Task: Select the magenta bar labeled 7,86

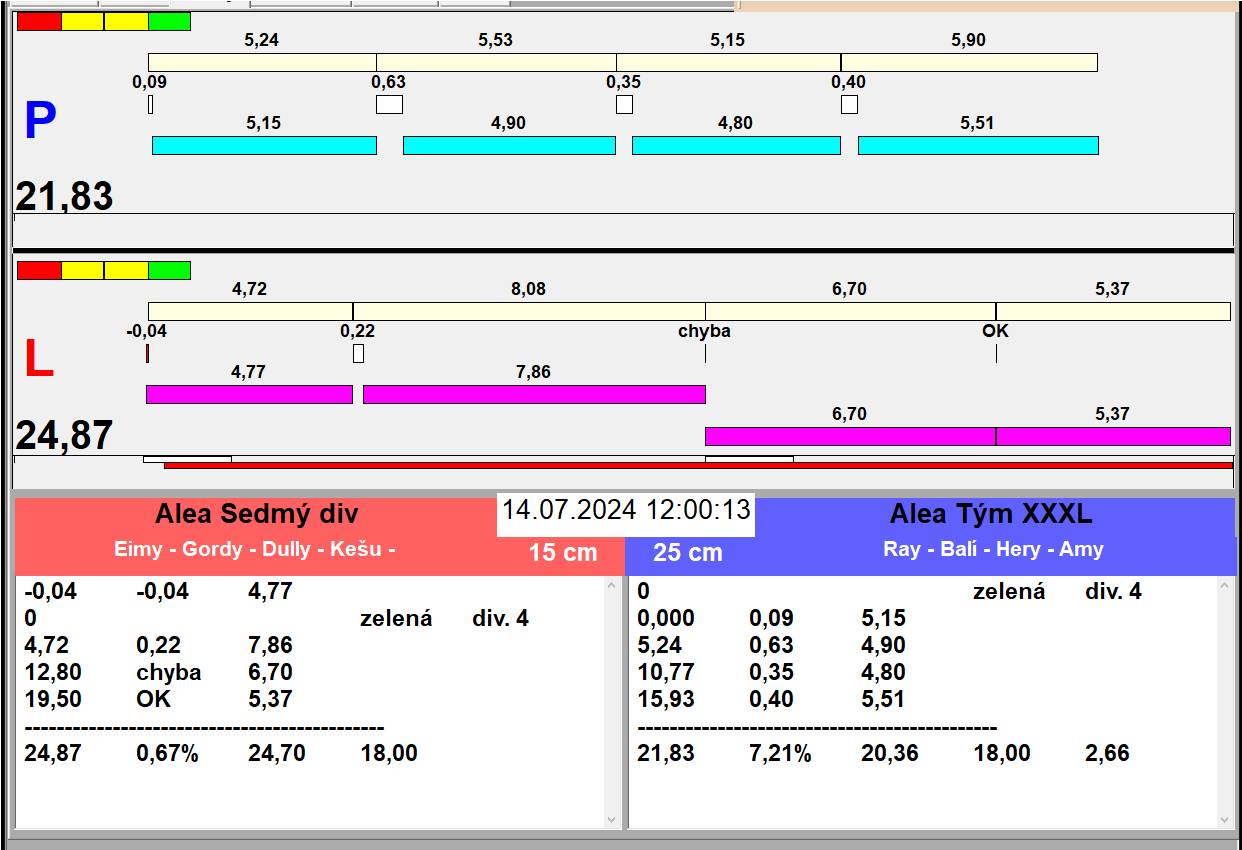Action: [x=534, y=394]
